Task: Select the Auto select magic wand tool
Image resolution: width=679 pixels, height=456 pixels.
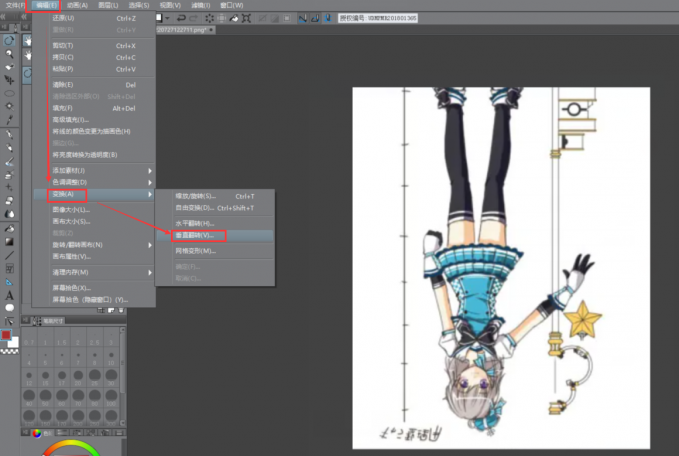Action: pyautogui.click(x=9, y=106)
